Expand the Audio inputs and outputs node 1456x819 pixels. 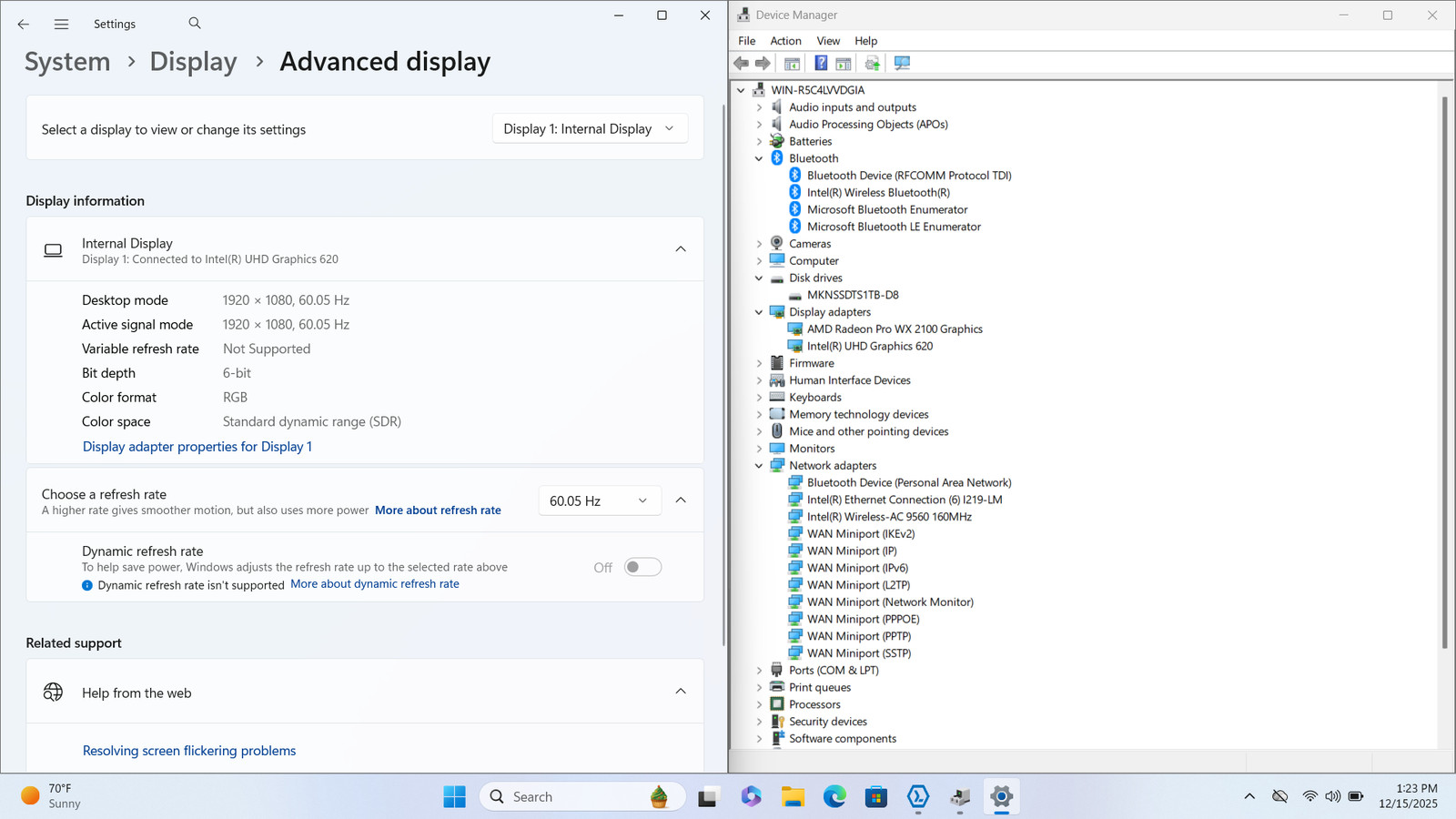click(x=759, y=107)
